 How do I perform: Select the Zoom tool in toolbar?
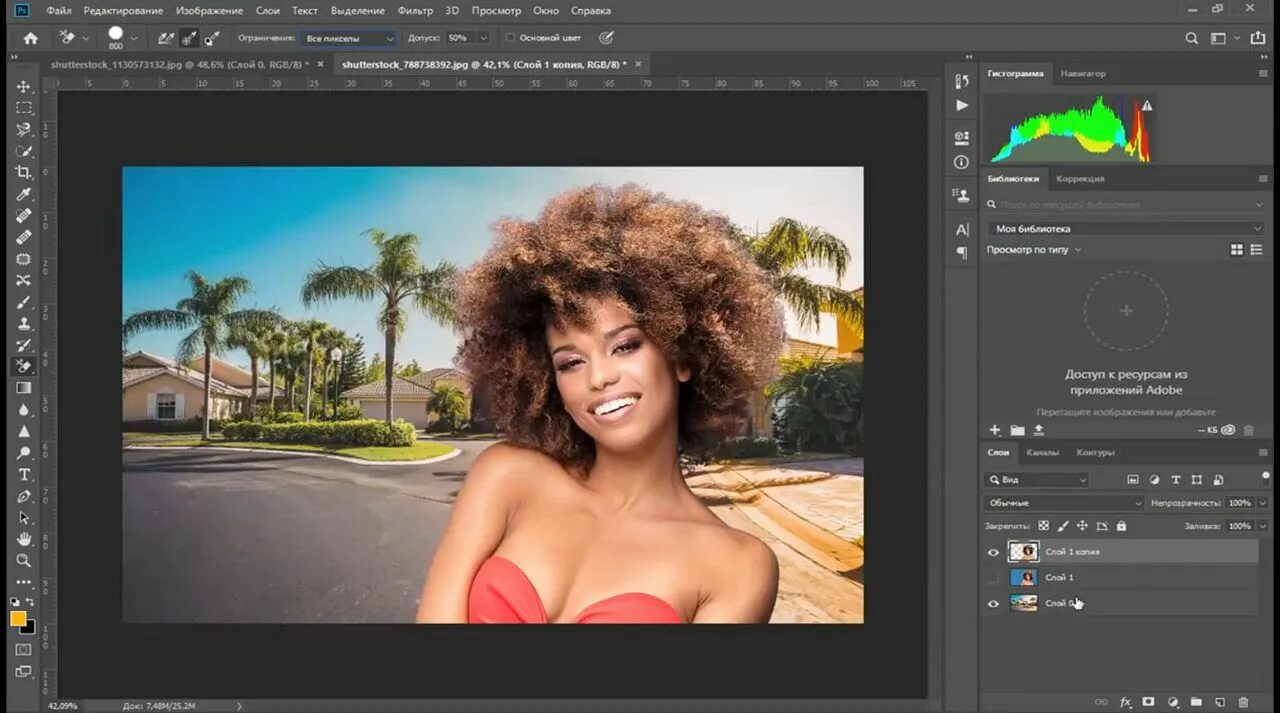coord(24,560)
